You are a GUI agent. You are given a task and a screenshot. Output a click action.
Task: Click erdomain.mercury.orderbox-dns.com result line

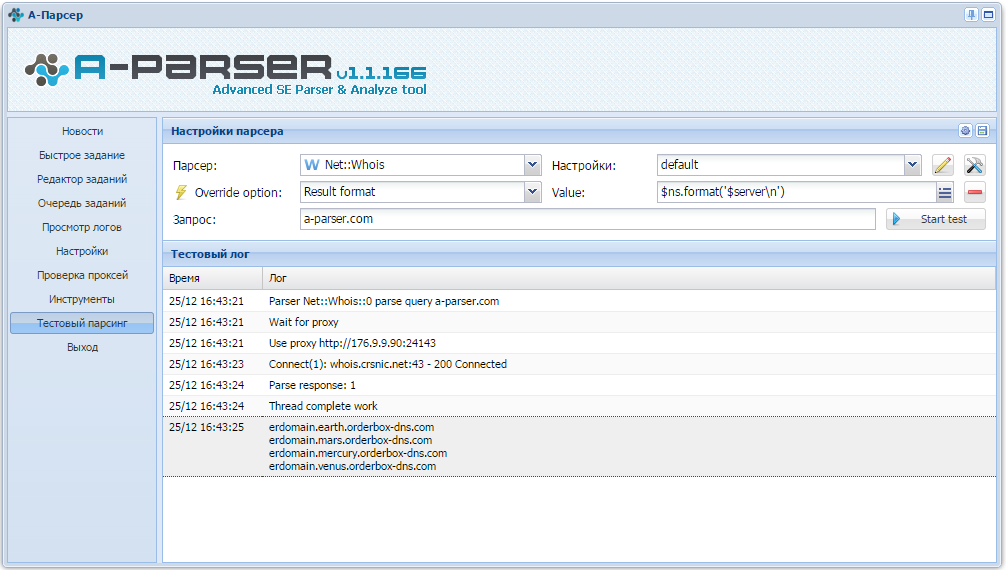pos(358,453)
